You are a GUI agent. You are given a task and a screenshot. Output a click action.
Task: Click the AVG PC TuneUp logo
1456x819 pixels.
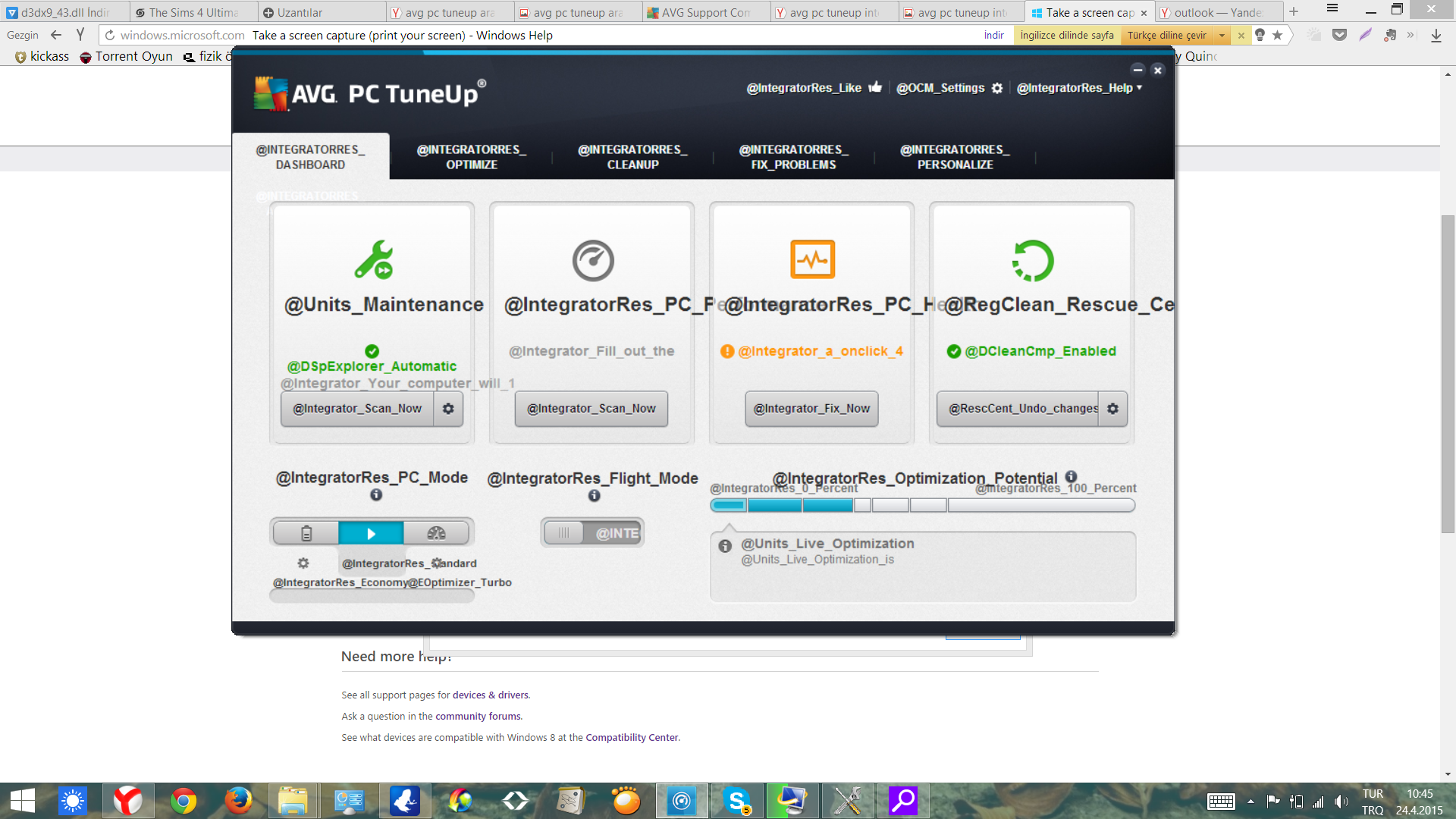pyautogui.click(x=370, y=94)
